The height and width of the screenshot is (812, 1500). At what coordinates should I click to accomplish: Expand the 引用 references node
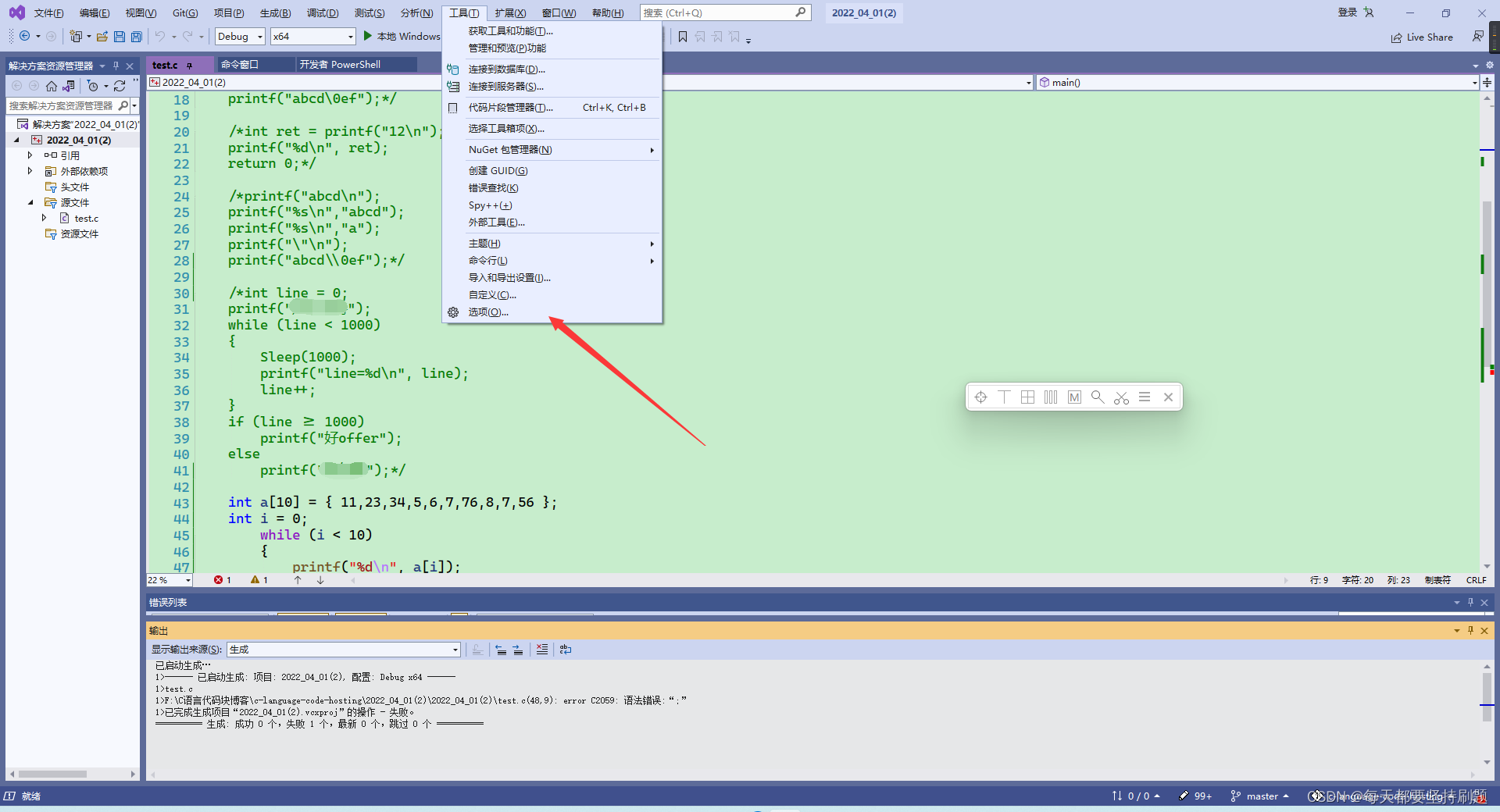point(30,155)
